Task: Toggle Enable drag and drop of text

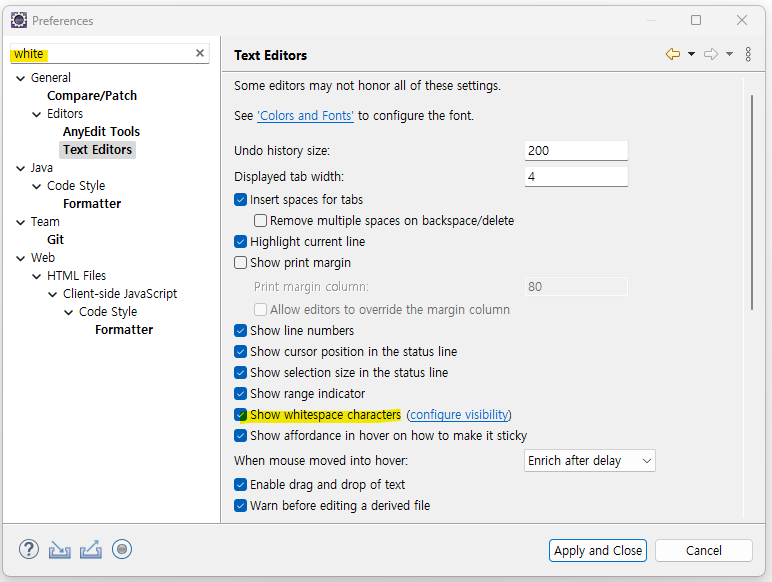Action: 240,485
